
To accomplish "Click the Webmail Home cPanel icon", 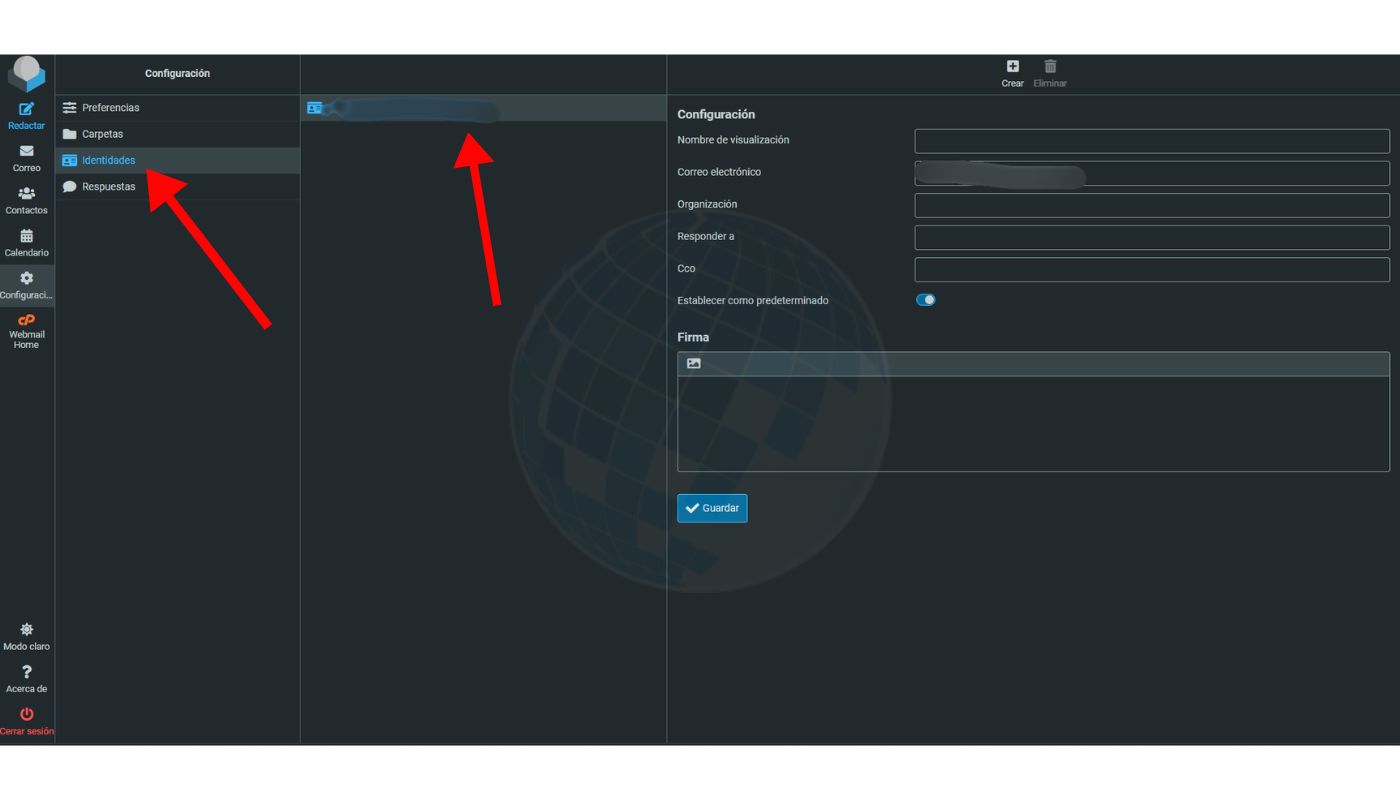I will pyautogui.click(x=27, y=321).
